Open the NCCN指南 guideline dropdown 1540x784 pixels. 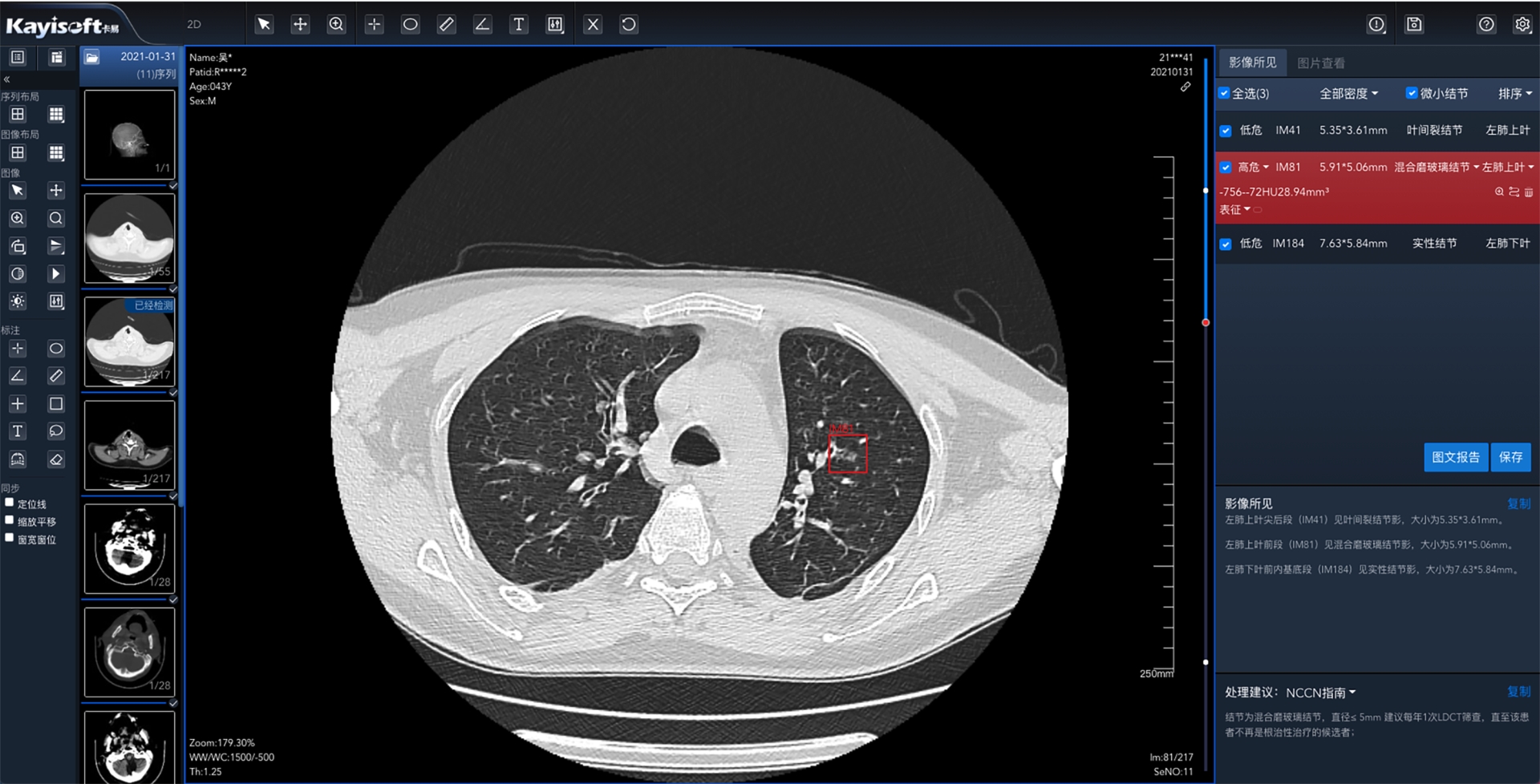pyautogui.click(x=1320, y=693)
